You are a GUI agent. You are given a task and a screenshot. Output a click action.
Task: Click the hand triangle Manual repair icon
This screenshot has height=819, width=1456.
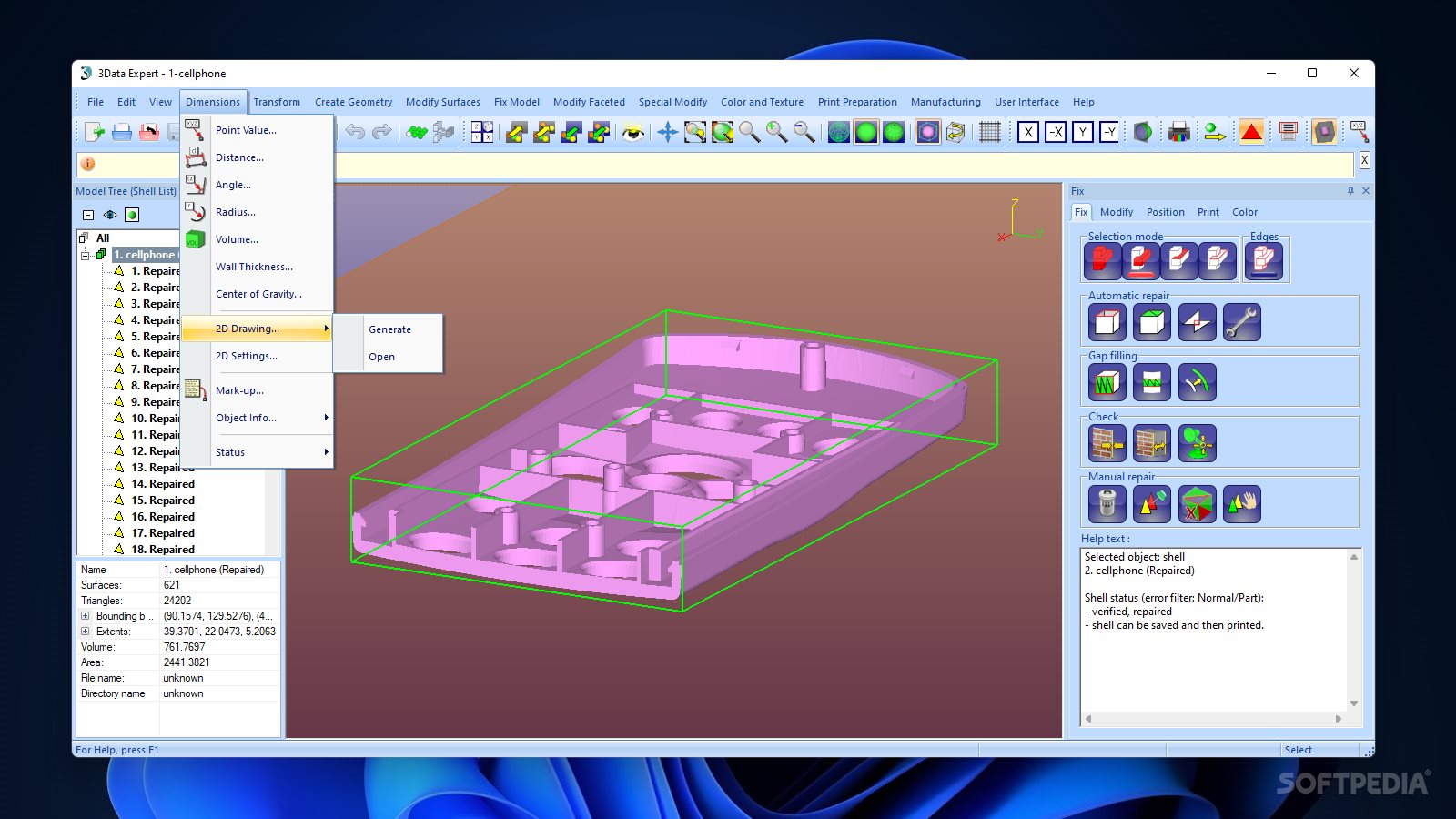[1241, 503]
